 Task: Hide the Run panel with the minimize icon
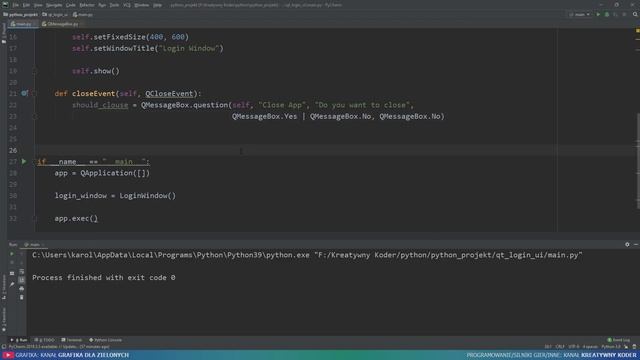pyautogui.click(x=636, y=244)
